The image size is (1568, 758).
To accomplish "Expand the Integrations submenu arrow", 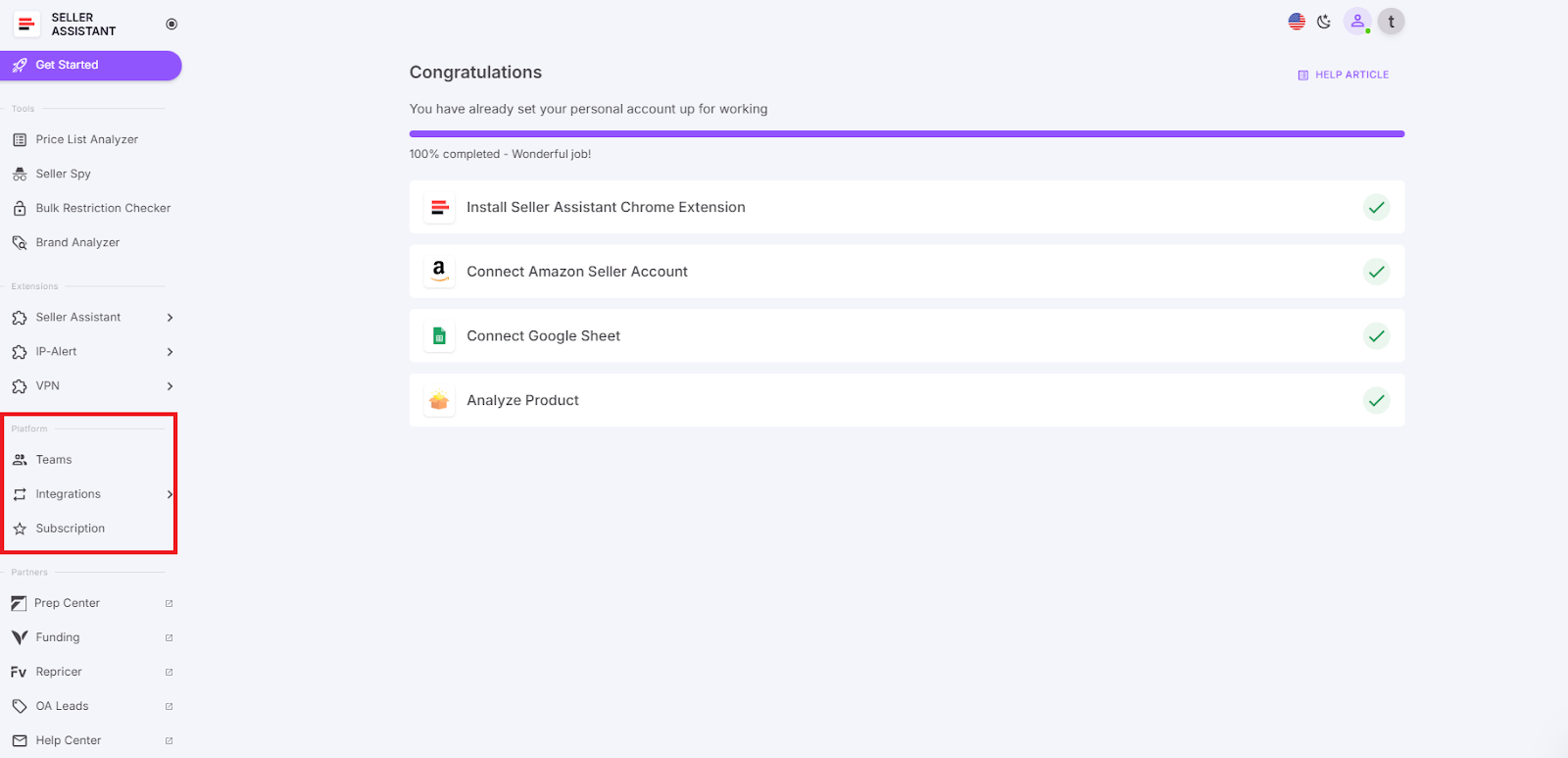I will [x=170, y=494].
